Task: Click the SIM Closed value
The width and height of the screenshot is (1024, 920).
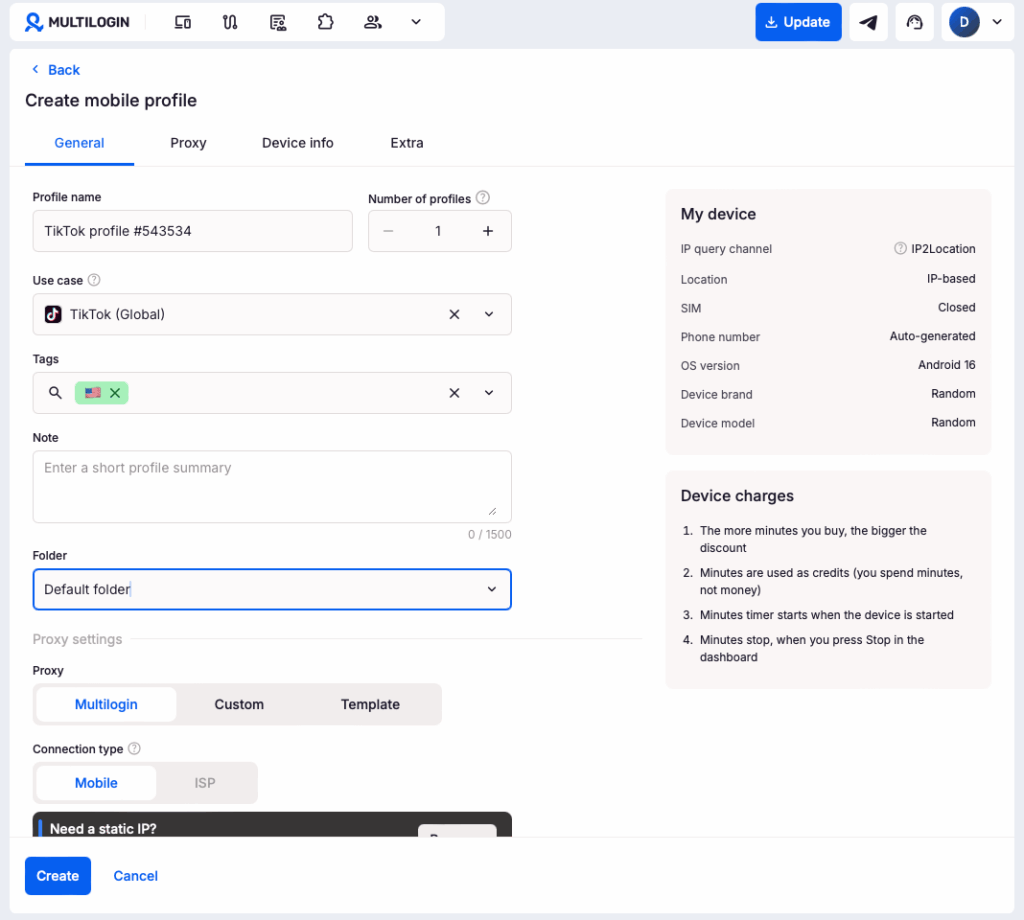Action: pyautogui.click(x=957, y=308)
